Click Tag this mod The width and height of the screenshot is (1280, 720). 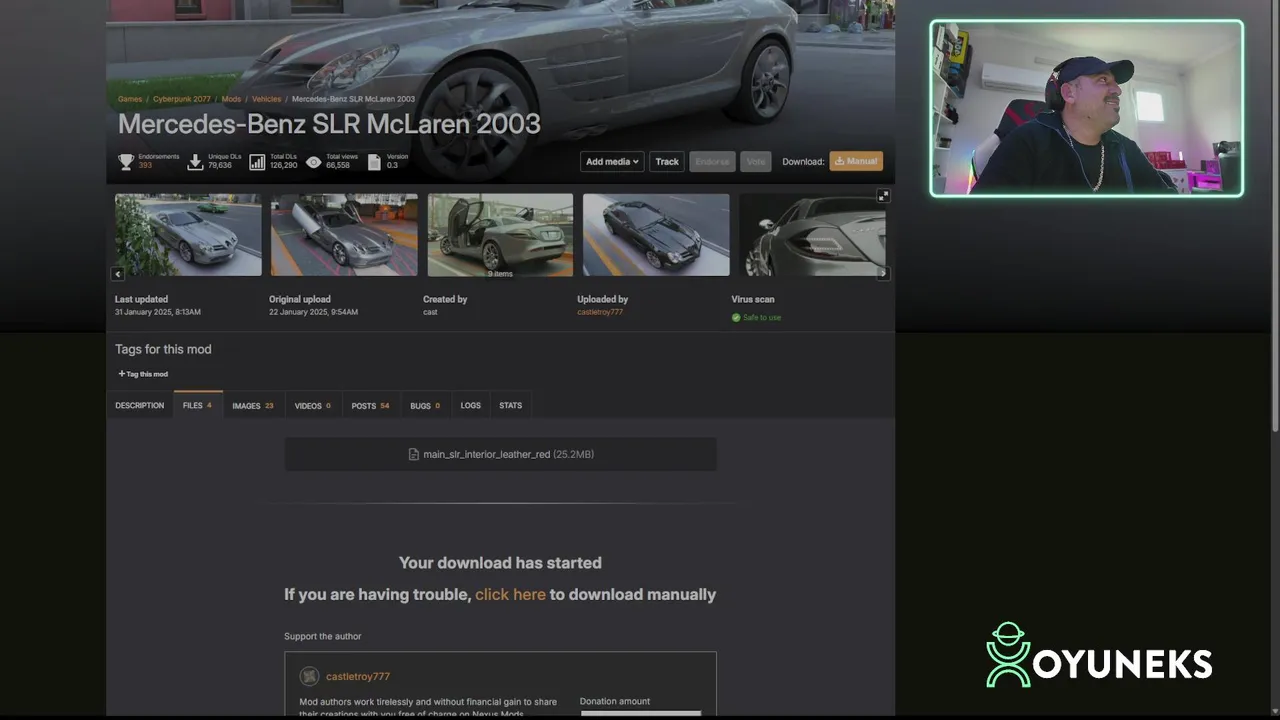[143, 374]
